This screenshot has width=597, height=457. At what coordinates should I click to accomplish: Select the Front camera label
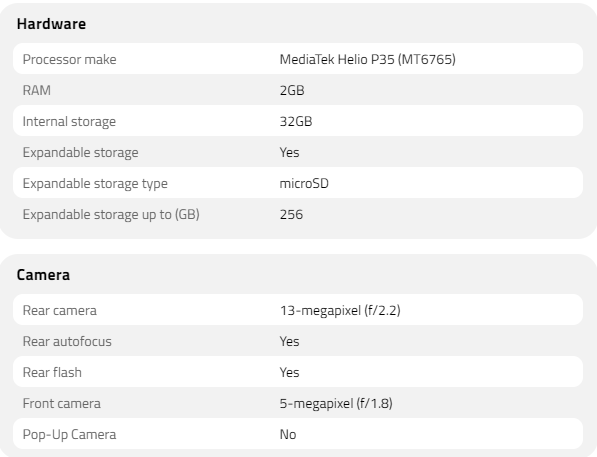62,404
